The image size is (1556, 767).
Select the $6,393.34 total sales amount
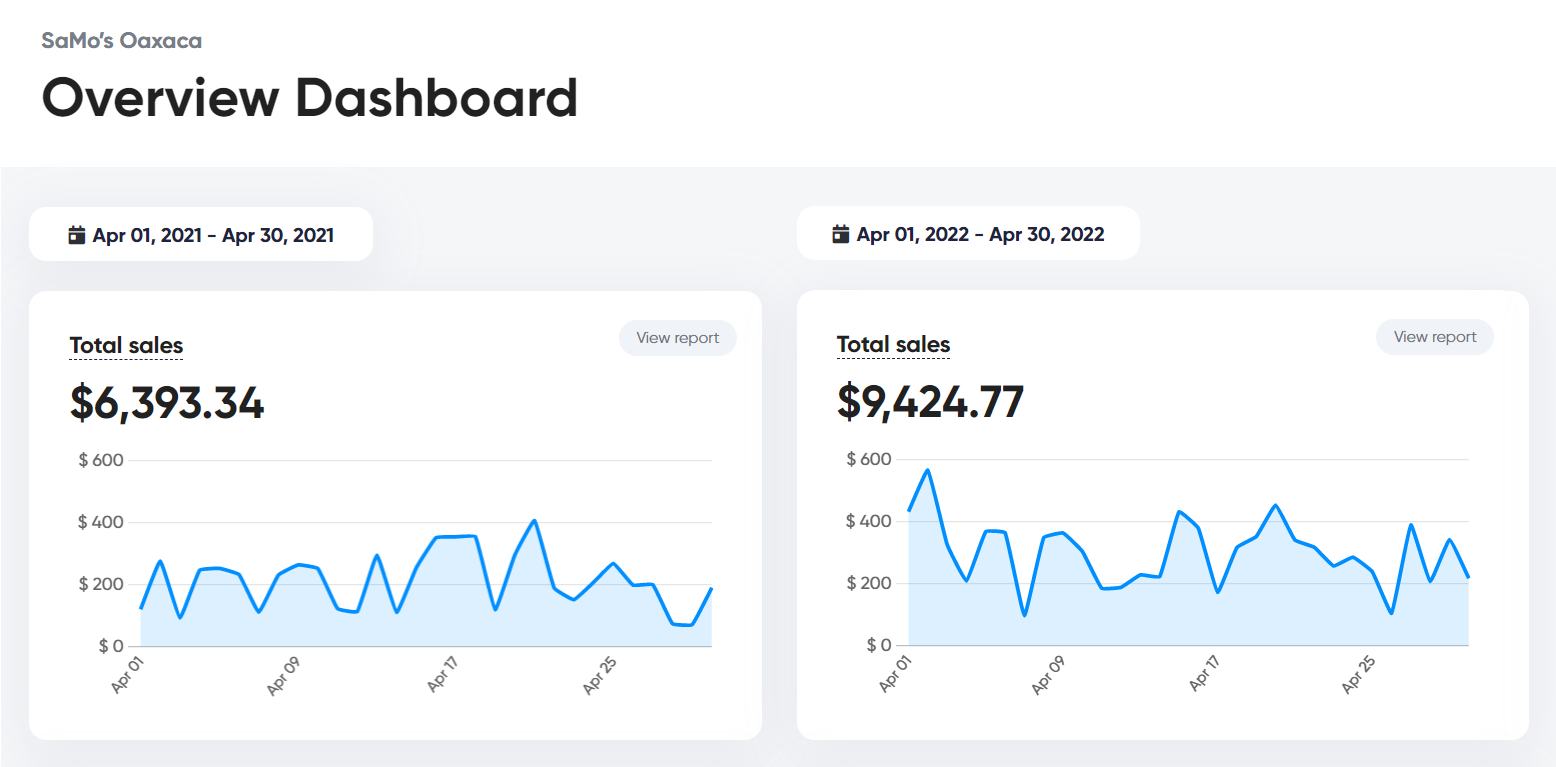[167, 403]
